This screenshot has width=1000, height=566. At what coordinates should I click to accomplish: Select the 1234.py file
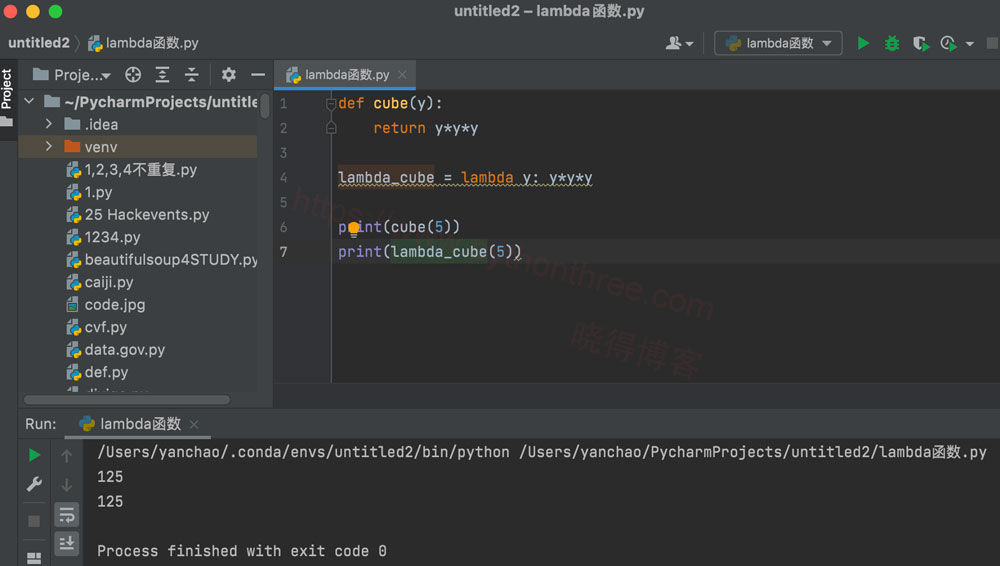coord(104,237)
